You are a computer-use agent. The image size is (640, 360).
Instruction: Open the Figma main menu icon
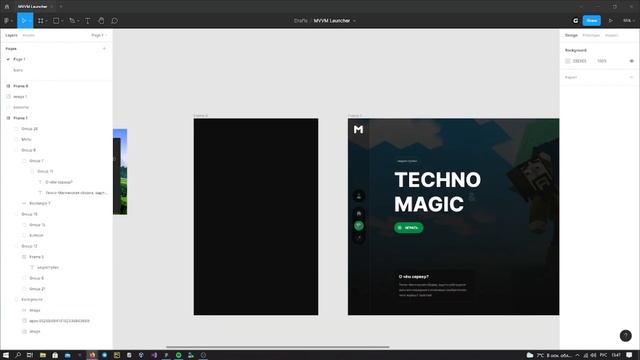(7, 21)
